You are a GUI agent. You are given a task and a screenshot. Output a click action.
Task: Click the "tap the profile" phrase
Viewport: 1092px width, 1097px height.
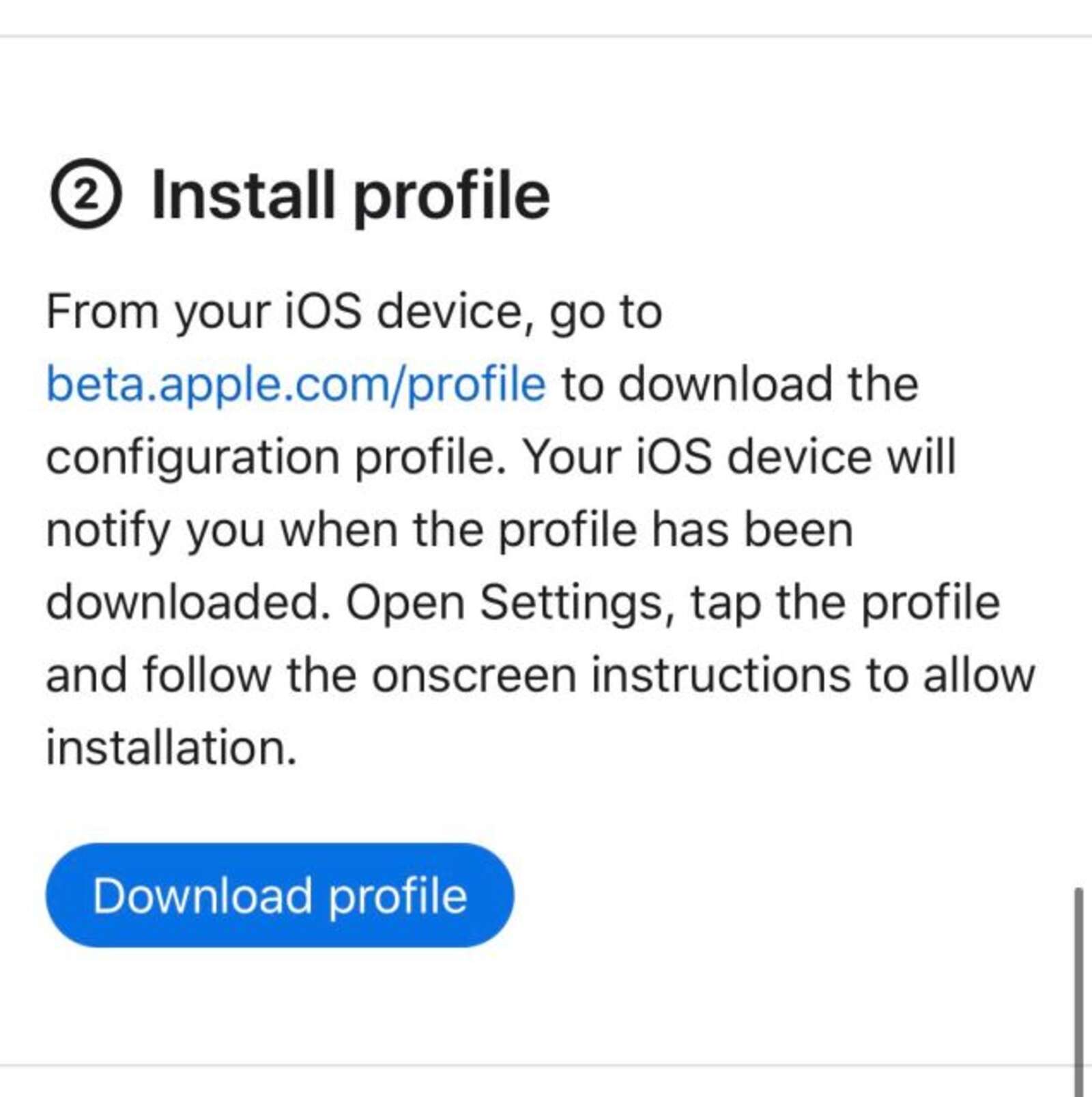tap(845, 602)
